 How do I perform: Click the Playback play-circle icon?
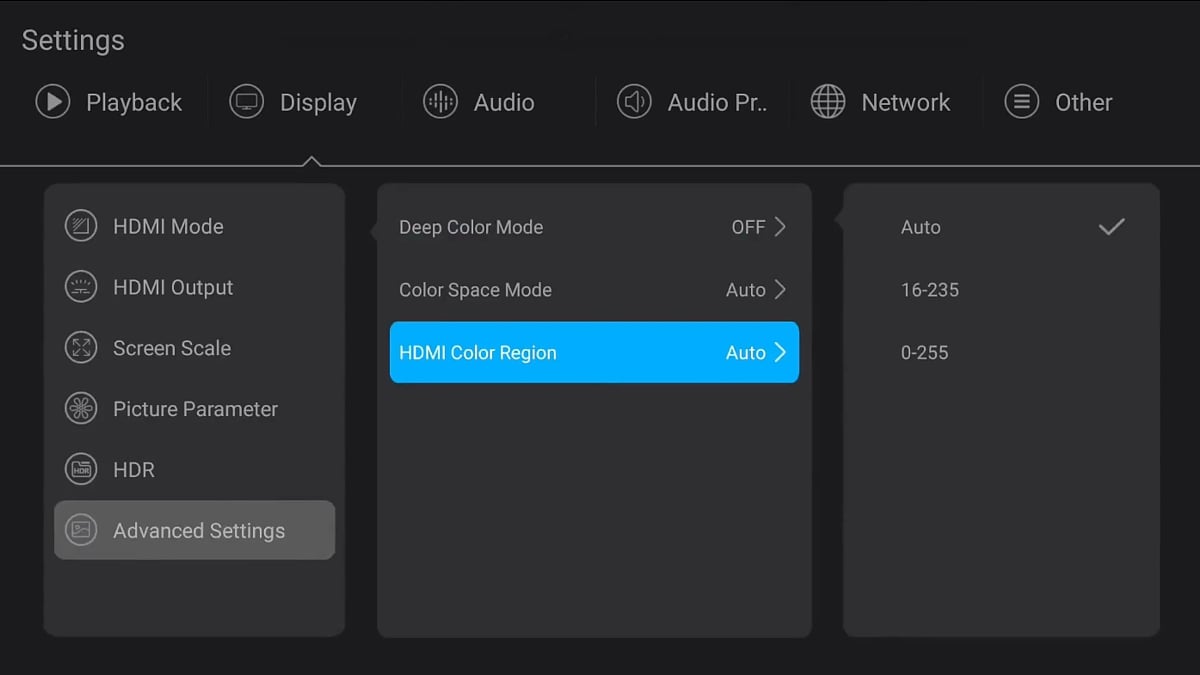[x=53, y=102]
